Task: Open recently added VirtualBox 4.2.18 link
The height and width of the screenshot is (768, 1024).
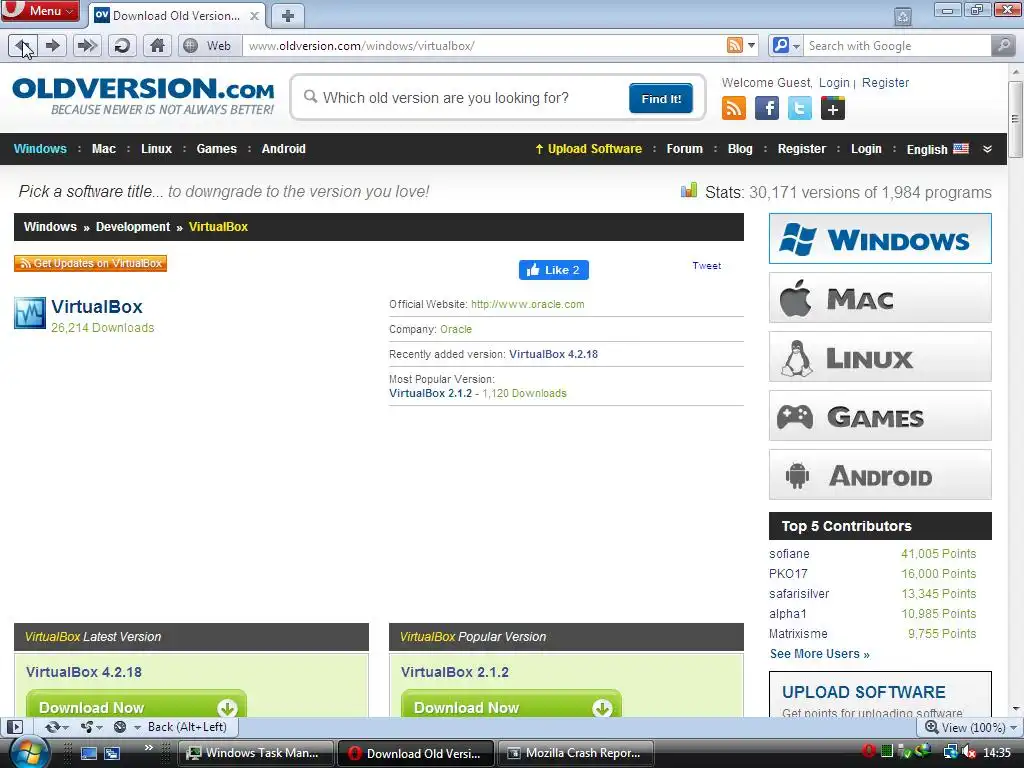Action: click(553, 354)
